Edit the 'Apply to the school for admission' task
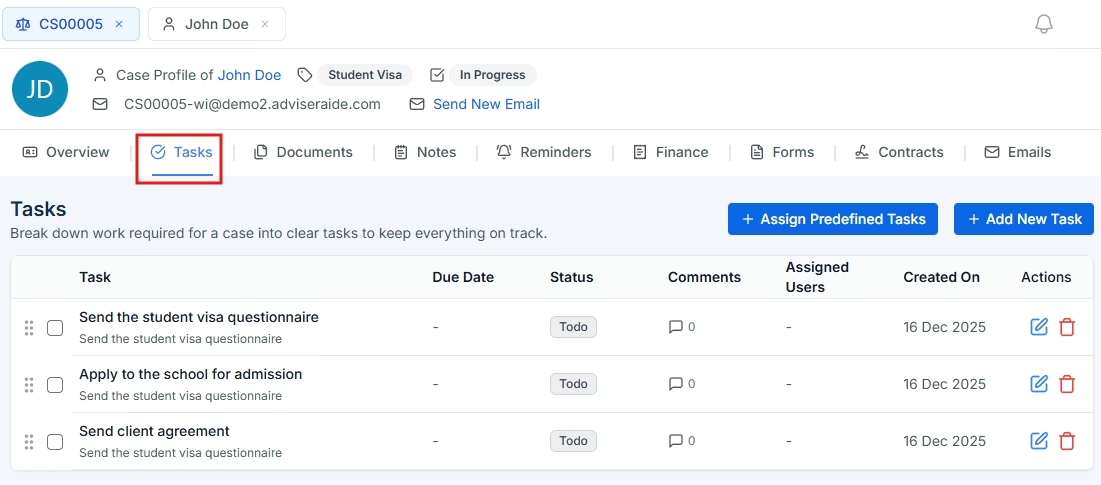The height and width of the screenshot is (485, 1101). coord(1039,384)
